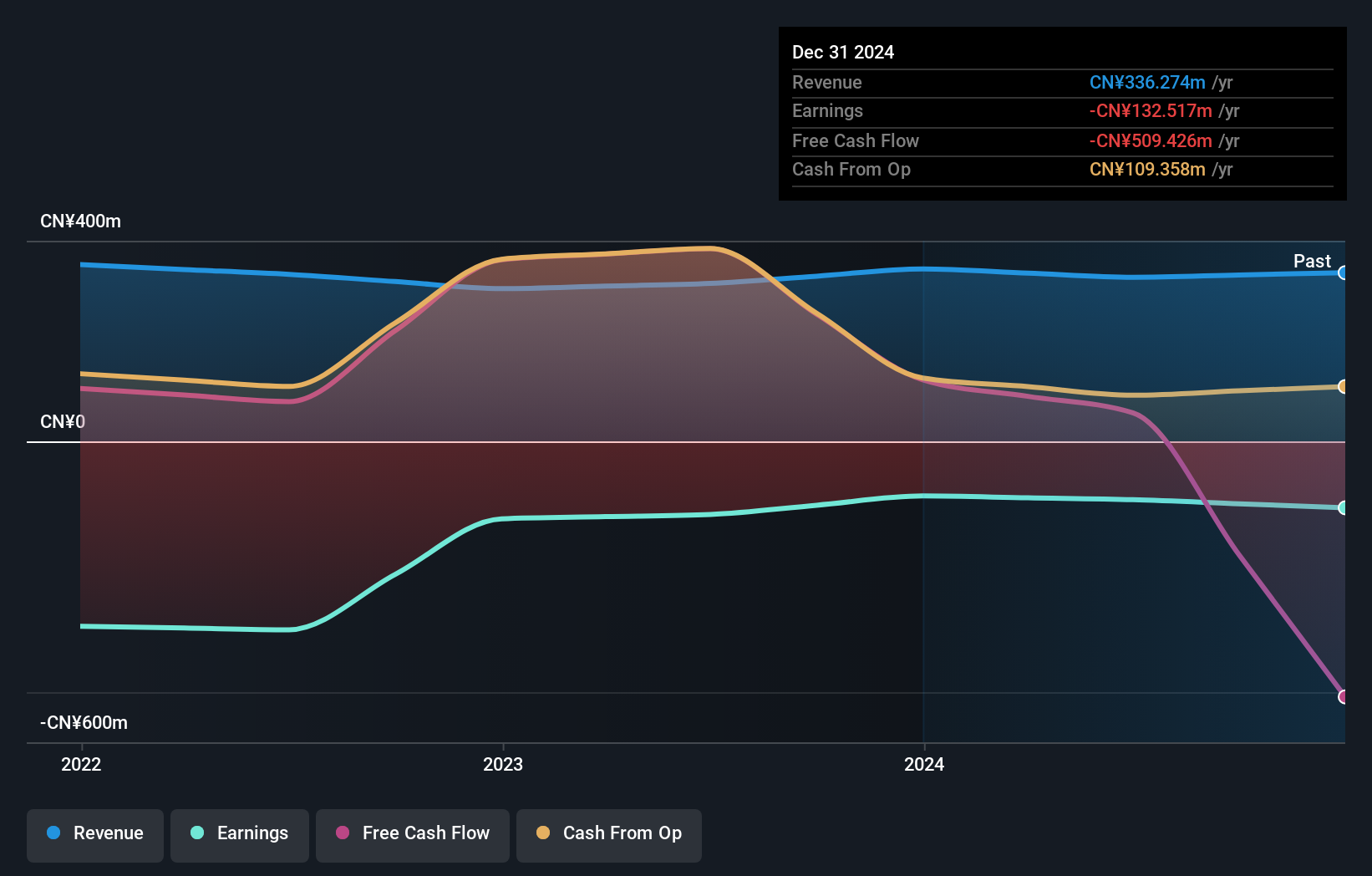The image size is (1372, 876).
Task: Click the Past label on the chart
Action: pos(1312,261)
